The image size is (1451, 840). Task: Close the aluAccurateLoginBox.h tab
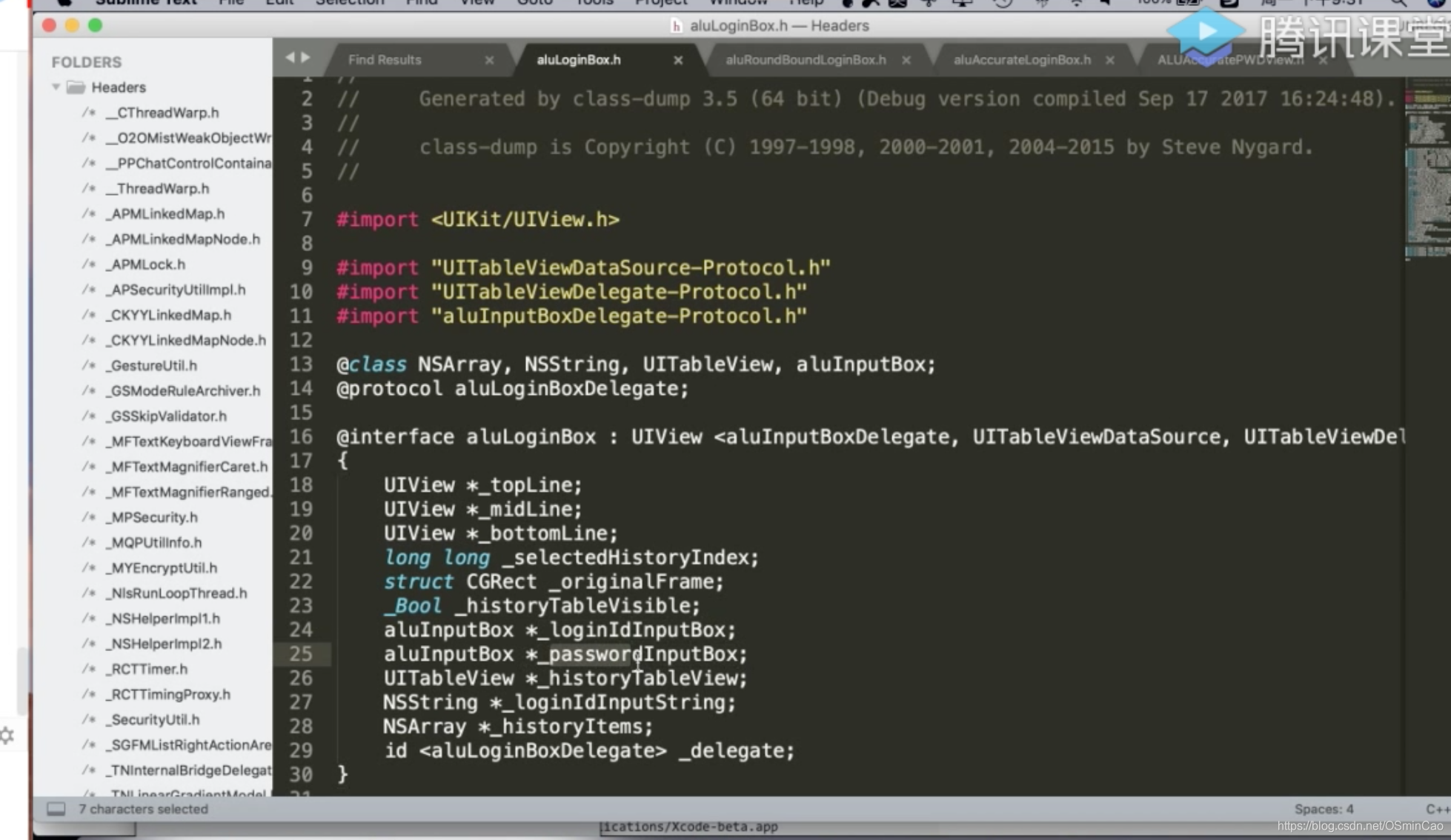(x=1109, y=60)
